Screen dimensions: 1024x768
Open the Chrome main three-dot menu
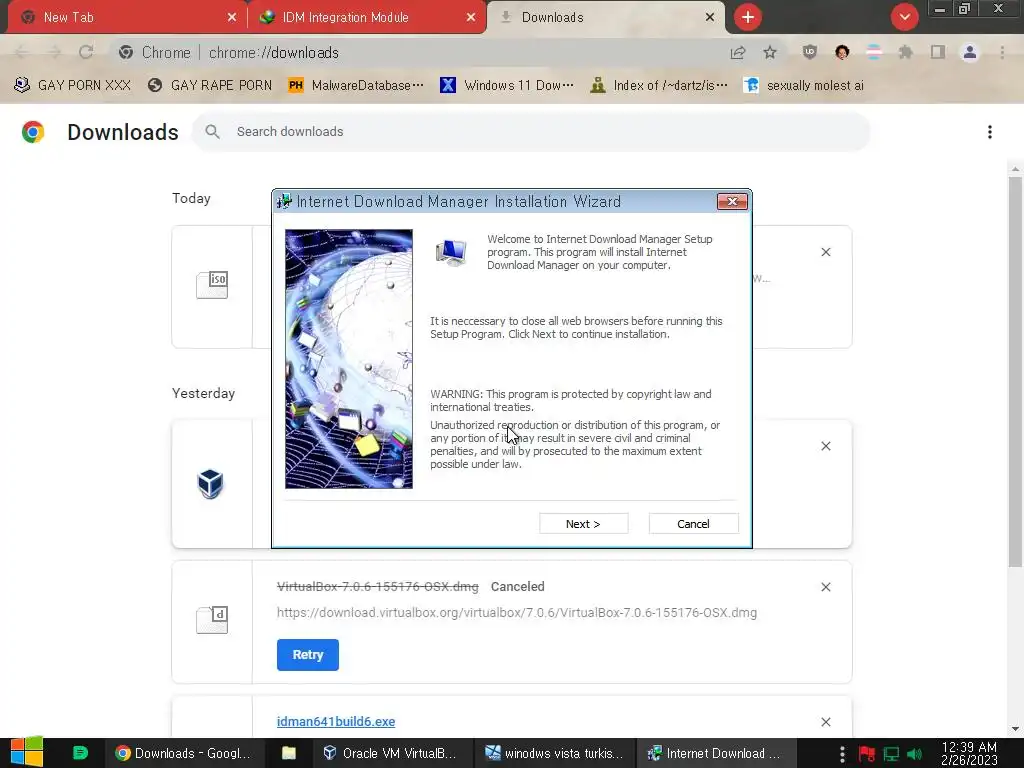pyautogui.click(x=1002, y=52)
